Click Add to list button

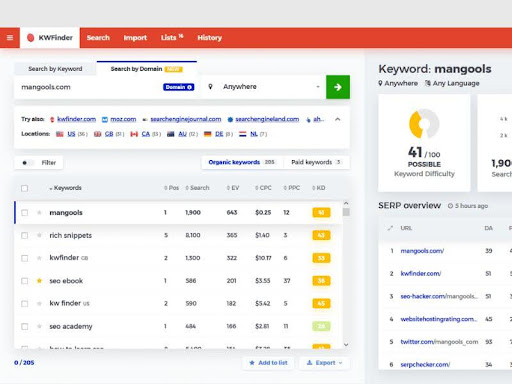click(x=268, y=363)
